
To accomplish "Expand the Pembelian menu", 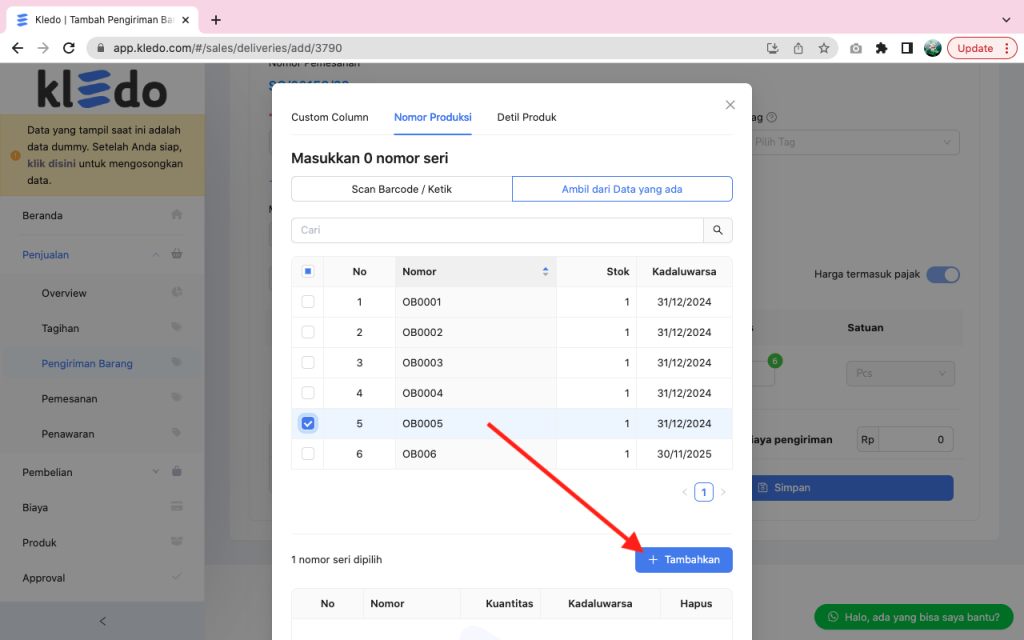I will 102,472.
